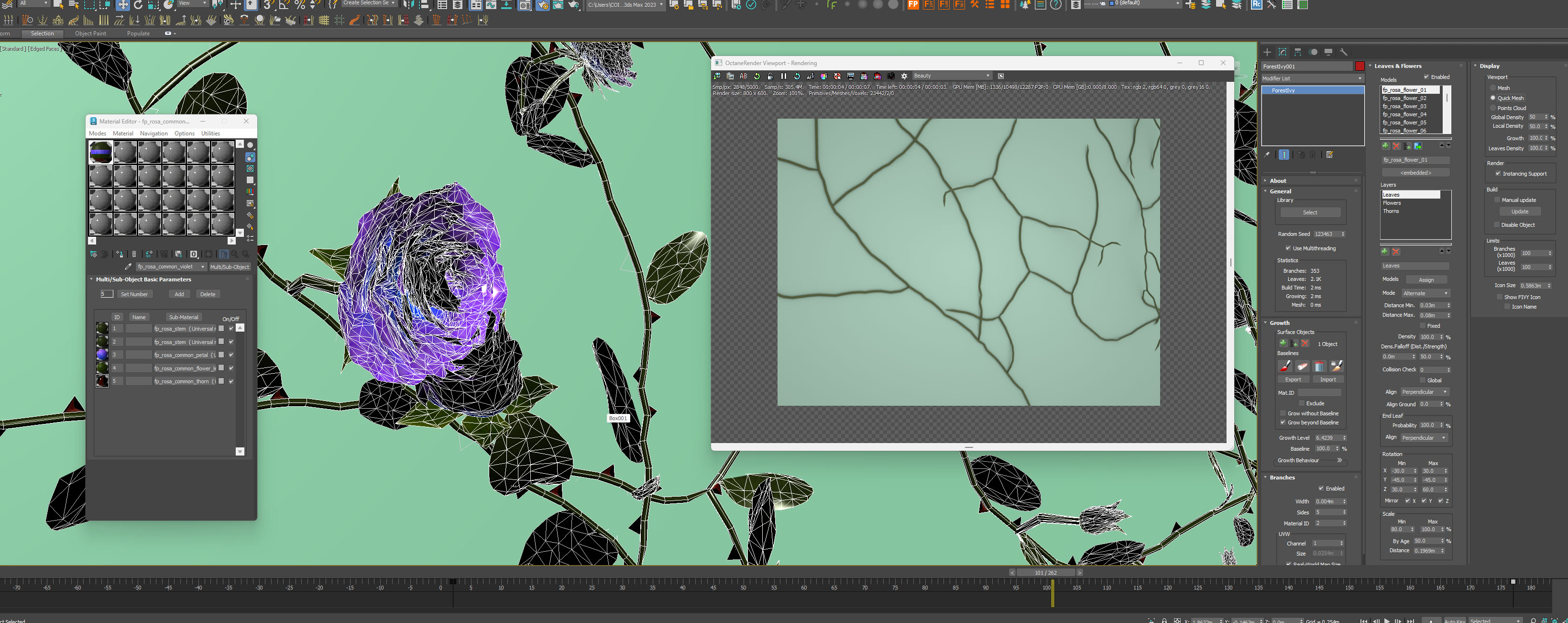Viewport: 1568px width, 623px height.
Task: Open the Navigation menu in Material Editor
Action: [x=154, y=133]
